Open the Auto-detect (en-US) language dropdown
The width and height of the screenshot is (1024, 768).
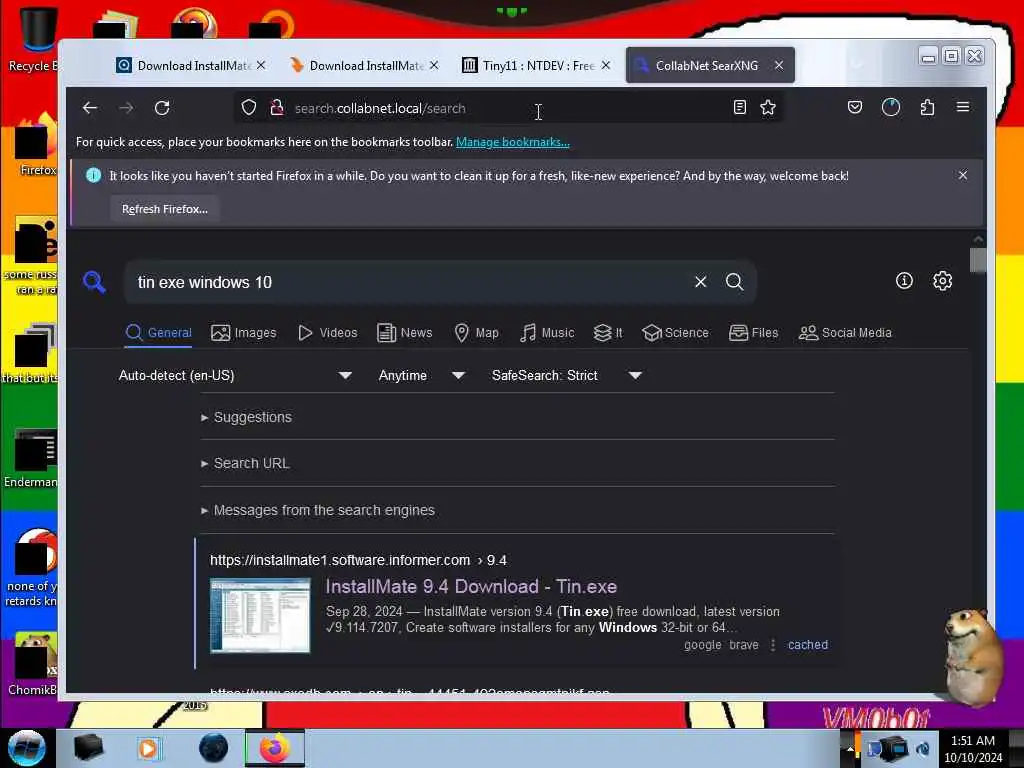pos(235,376)
